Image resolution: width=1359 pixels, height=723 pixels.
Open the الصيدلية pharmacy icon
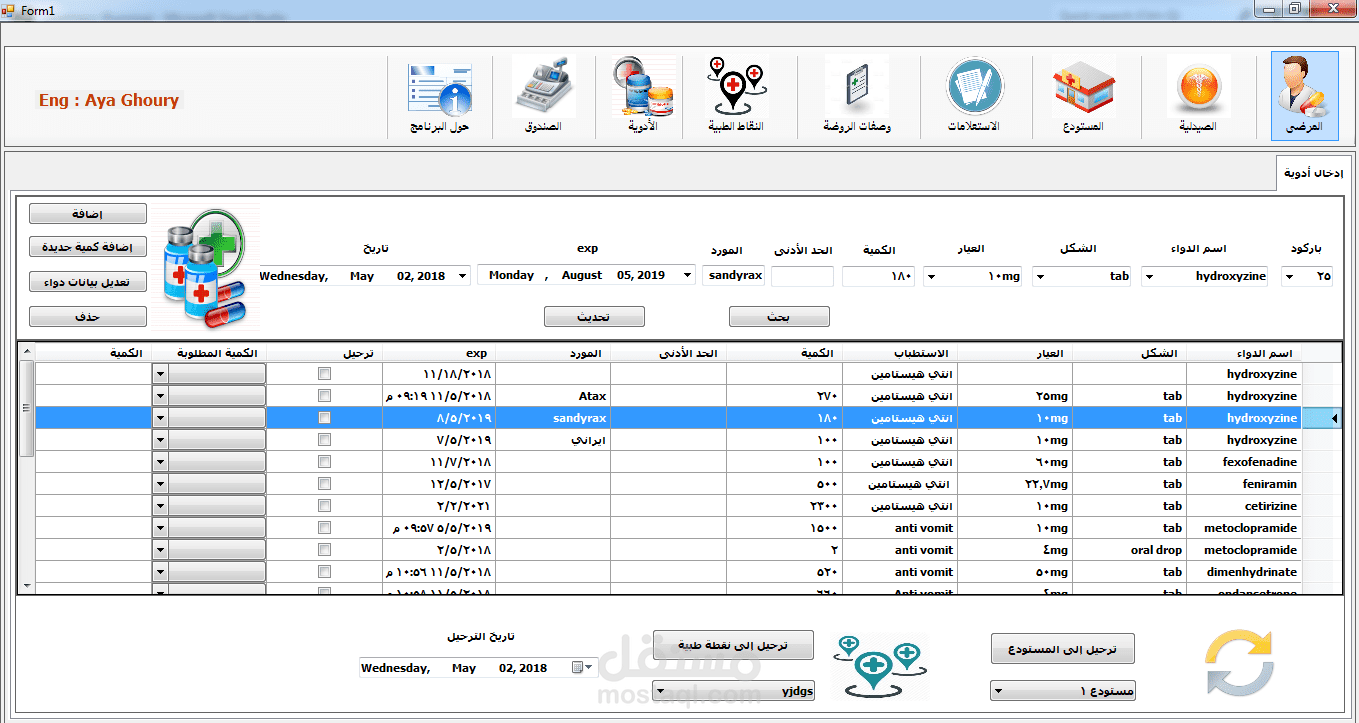tap(1198, 95)
